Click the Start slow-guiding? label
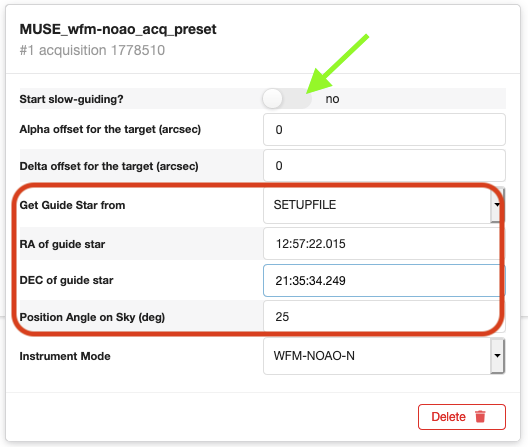This screenshot has width=528, height=447. click(x=71, y=99)
